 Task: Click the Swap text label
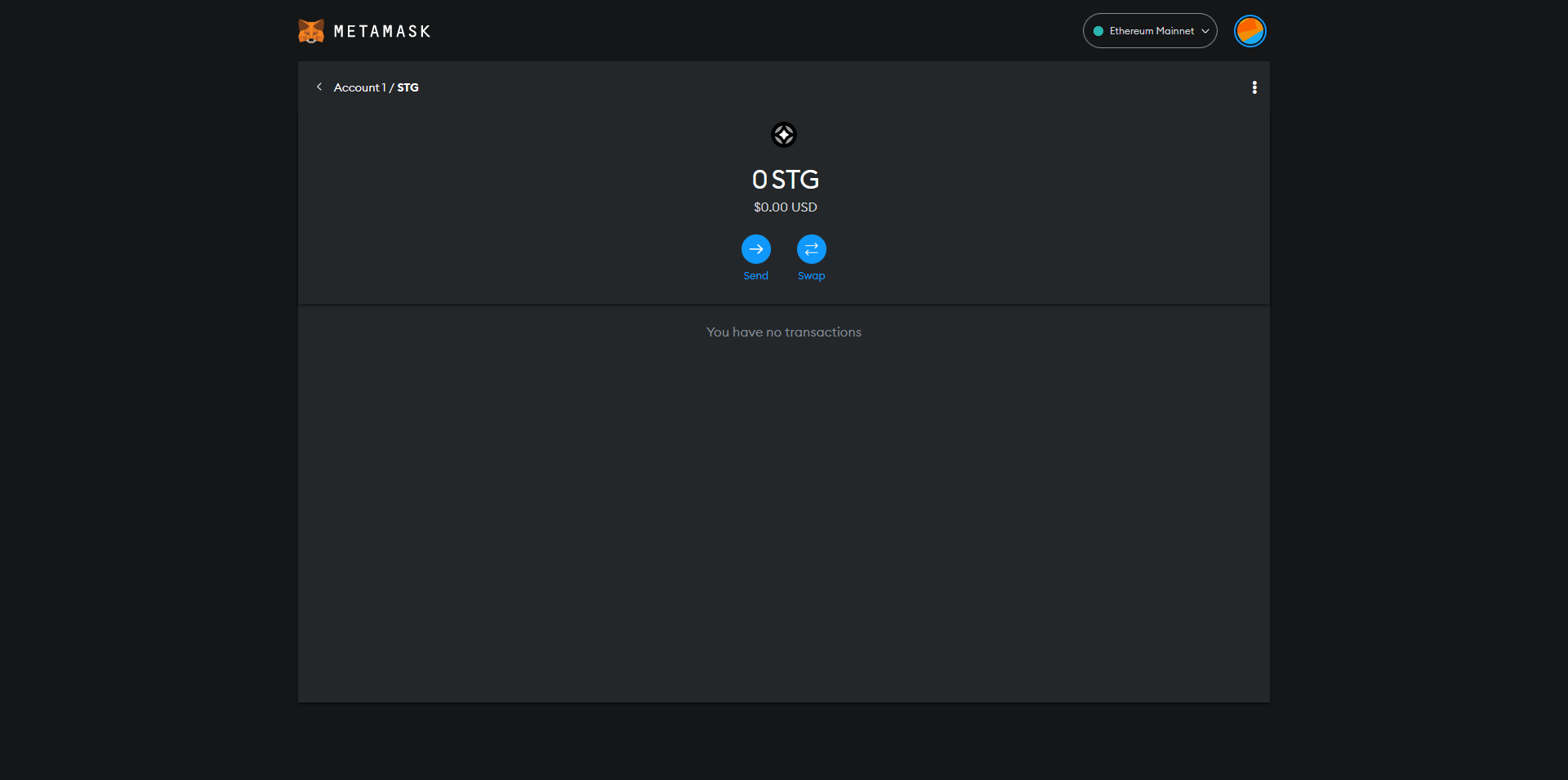811,276
